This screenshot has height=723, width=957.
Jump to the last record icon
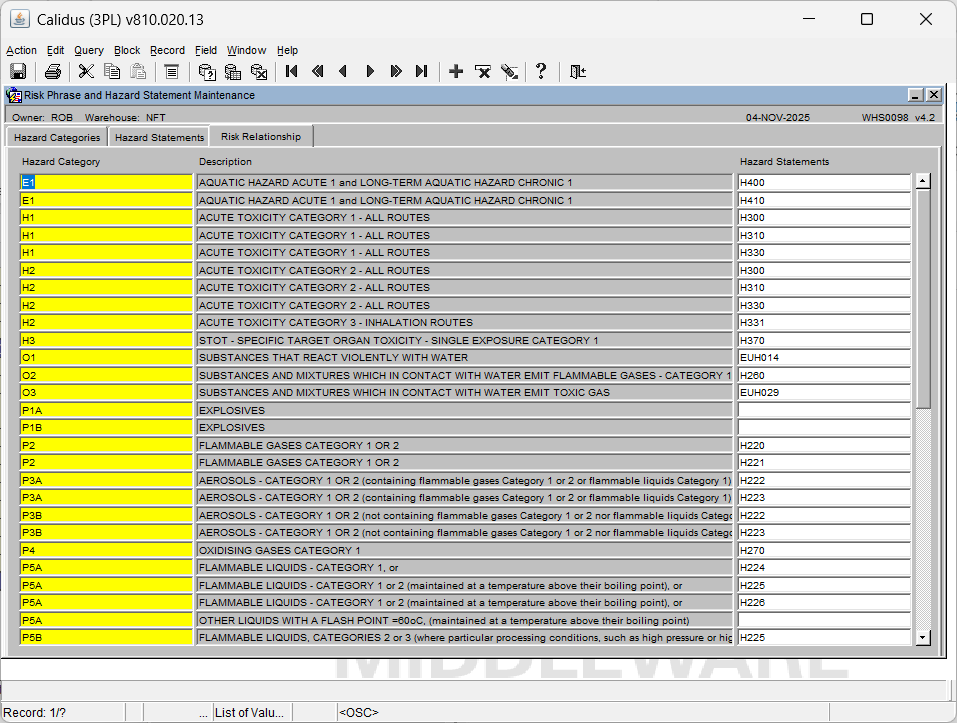[x=421, y=71]
